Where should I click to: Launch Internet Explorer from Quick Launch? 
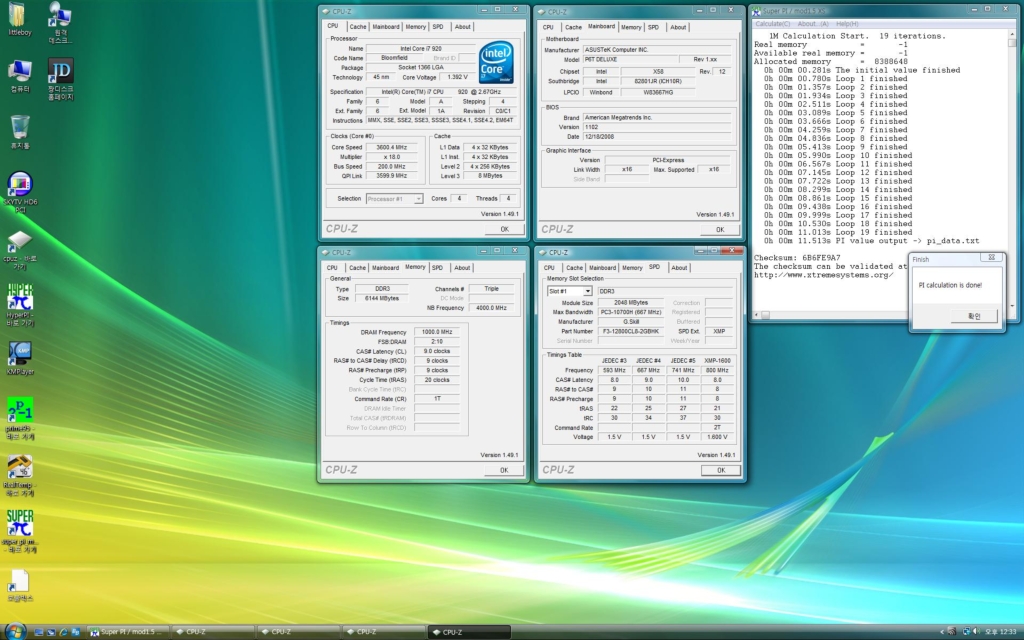point(63,632)
